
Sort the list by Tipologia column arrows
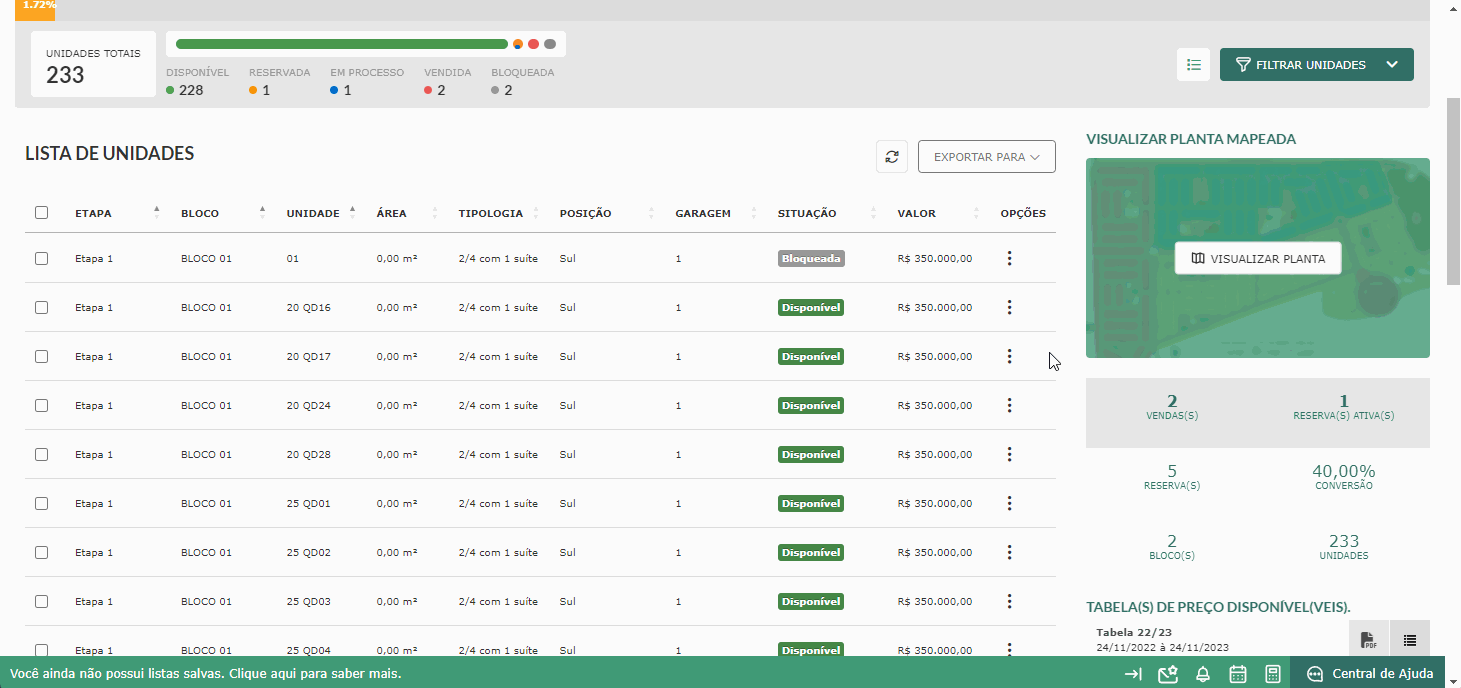(x=536, y=213)
